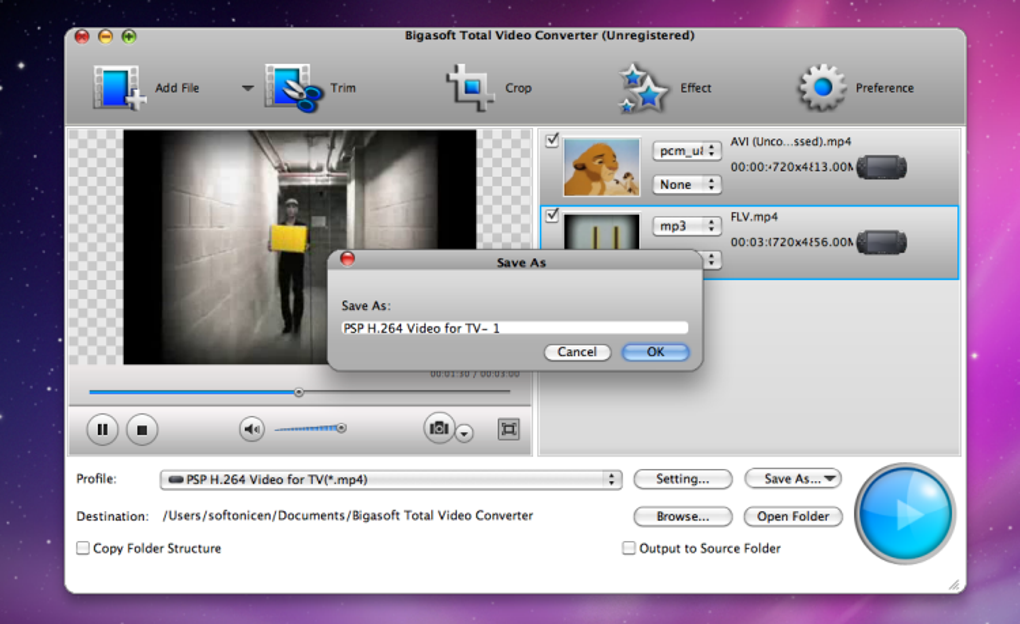Click the Trim scissors icon
Viewport: 1020px width, 624px height.
(293, 88)
